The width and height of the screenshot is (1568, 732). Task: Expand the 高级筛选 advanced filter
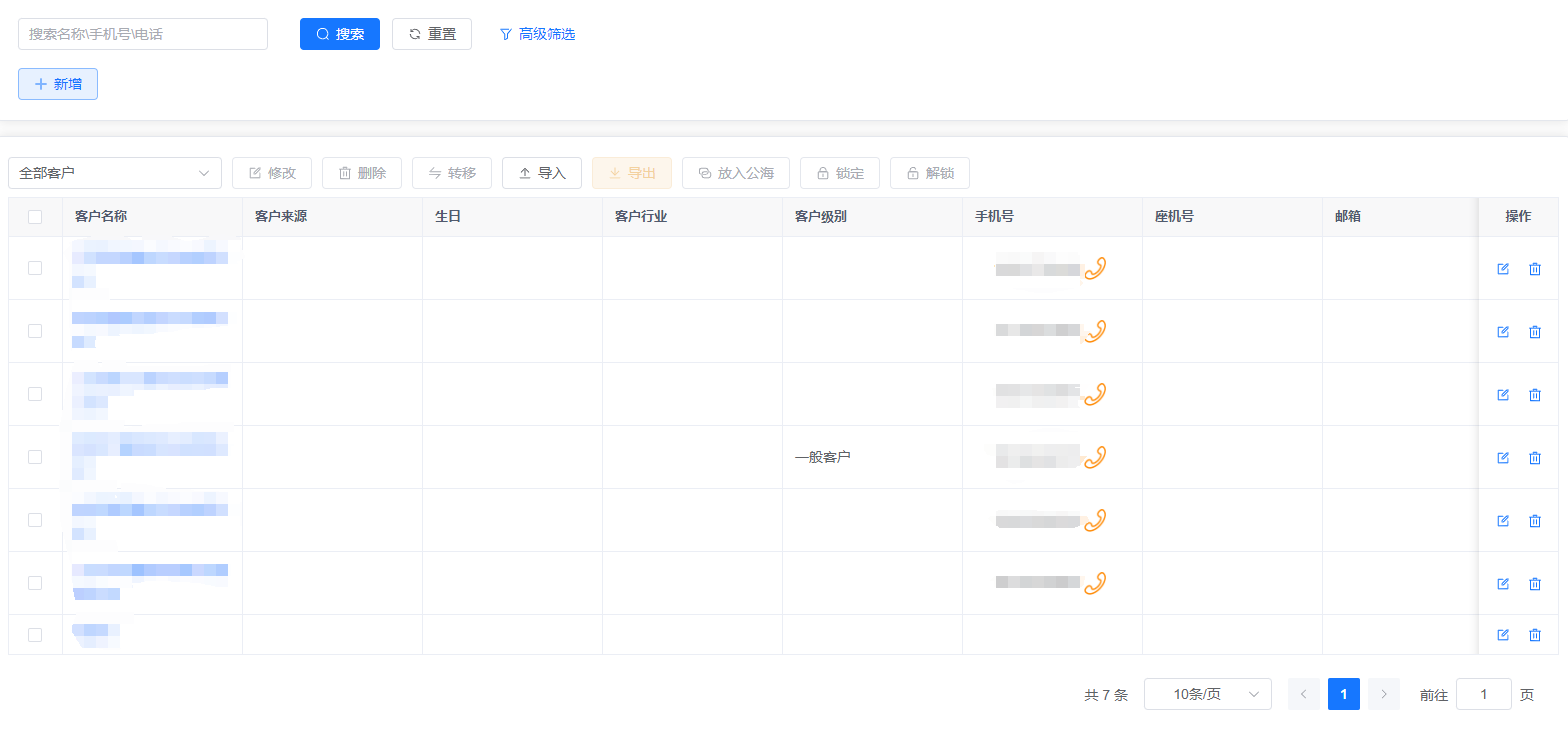537,34
